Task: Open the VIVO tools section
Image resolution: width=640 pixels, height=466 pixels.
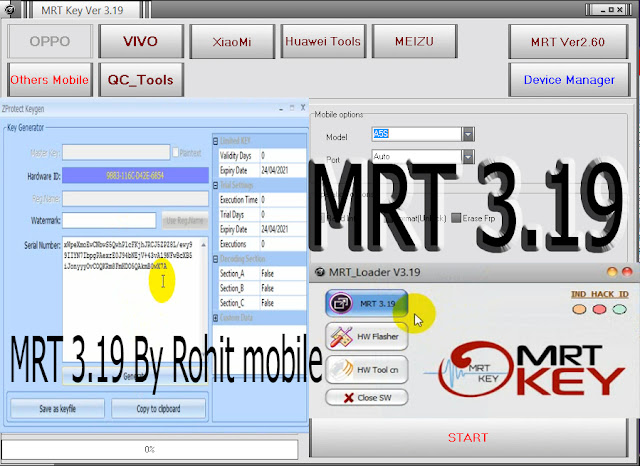Action: pos(140,41)
